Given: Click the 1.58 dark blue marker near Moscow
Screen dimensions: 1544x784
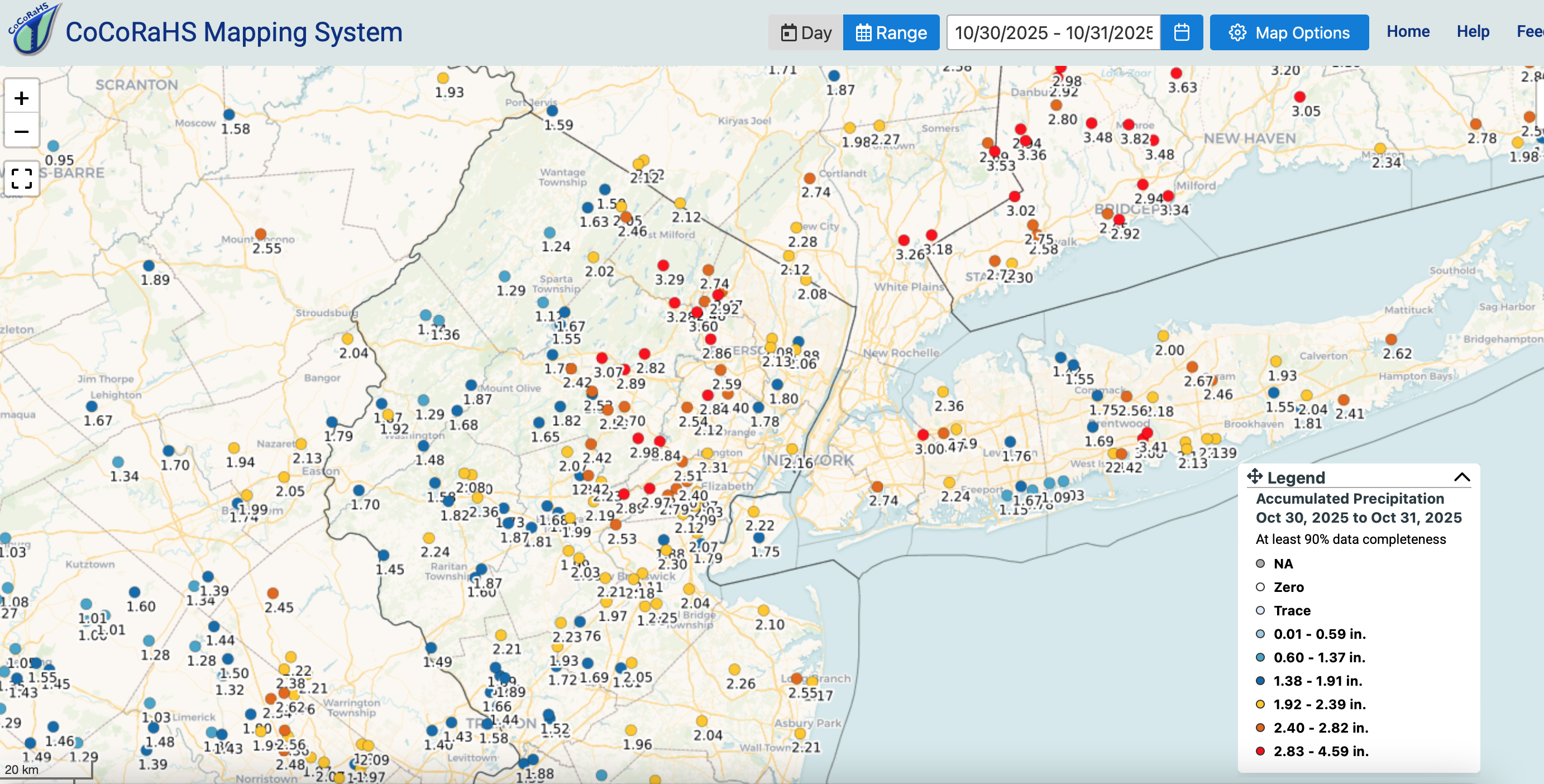Looking at the screenshot, I should click(x=229, y=114).
